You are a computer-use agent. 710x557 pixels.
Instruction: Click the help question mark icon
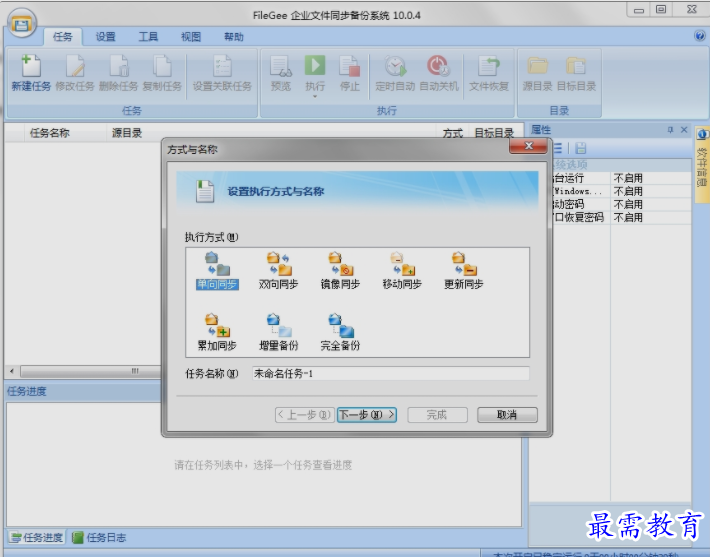(700, 35)
